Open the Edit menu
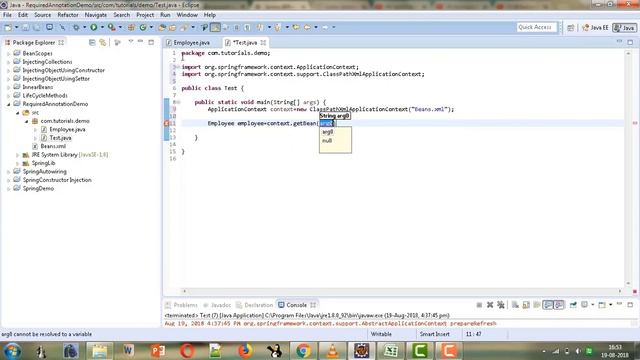The width and height of the screenshot is (640, 360). coord(23,15)
